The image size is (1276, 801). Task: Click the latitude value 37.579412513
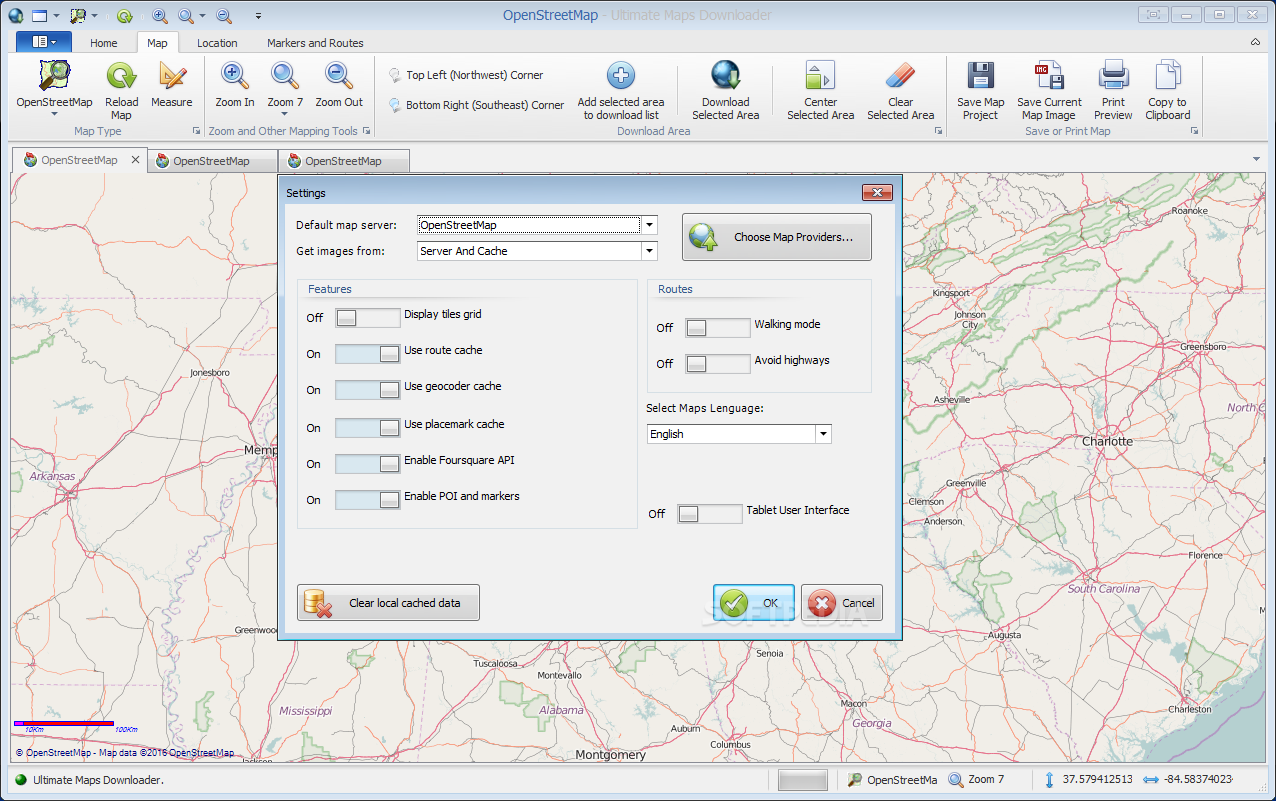pos(1097,780)
